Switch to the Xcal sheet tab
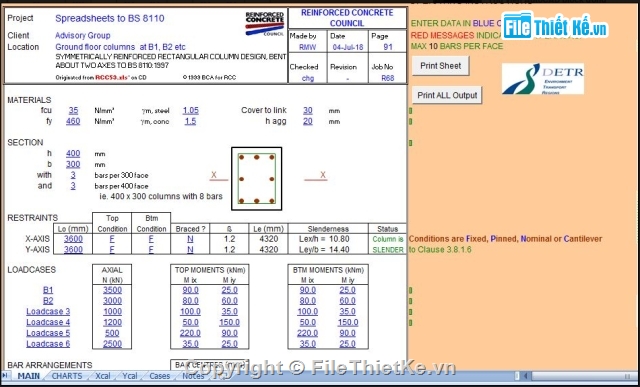The image size is (640, 387). tap(102, 376)
